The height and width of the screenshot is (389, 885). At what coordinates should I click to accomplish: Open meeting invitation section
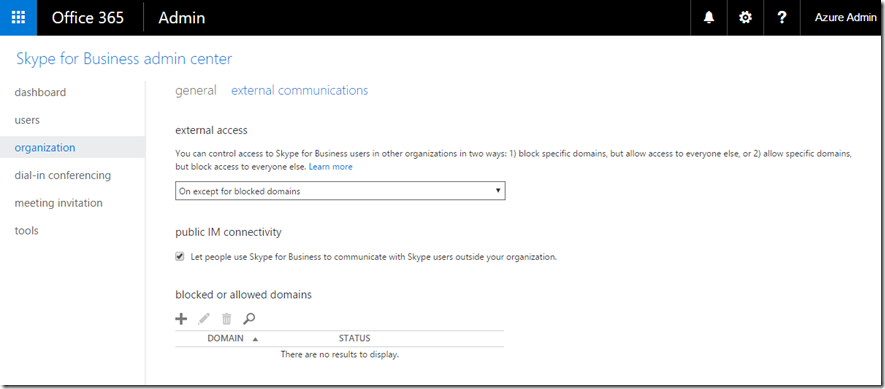point(59,203)
